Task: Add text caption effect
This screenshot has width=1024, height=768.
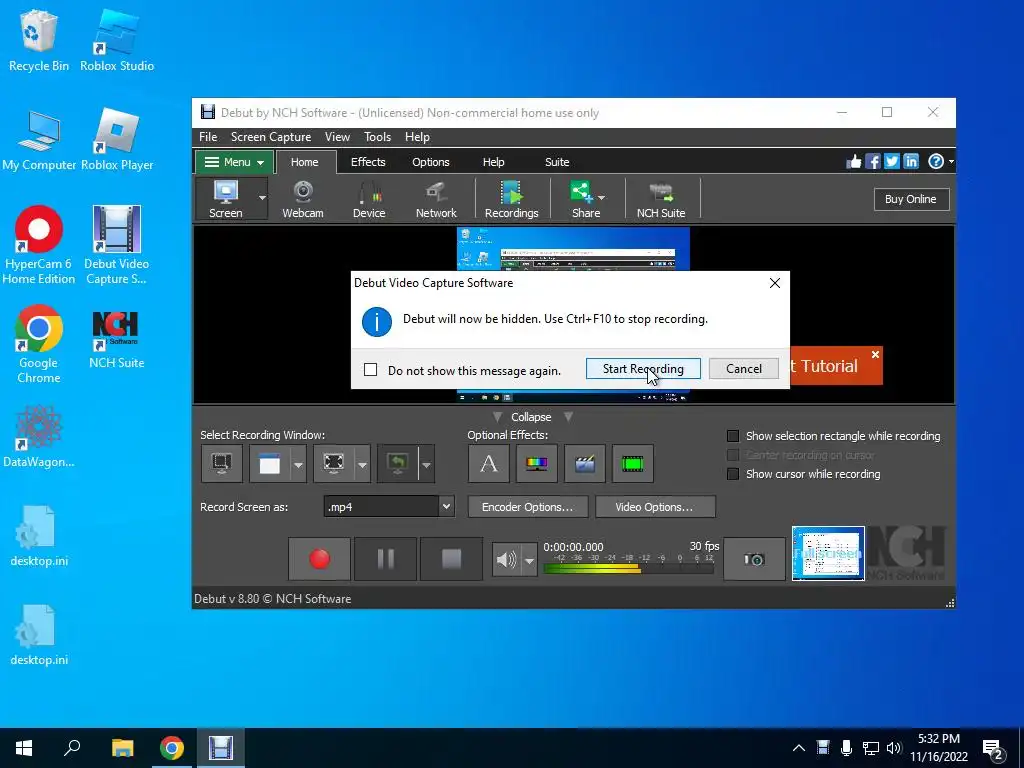Action: pyautogui.click(x=488, y=464)
